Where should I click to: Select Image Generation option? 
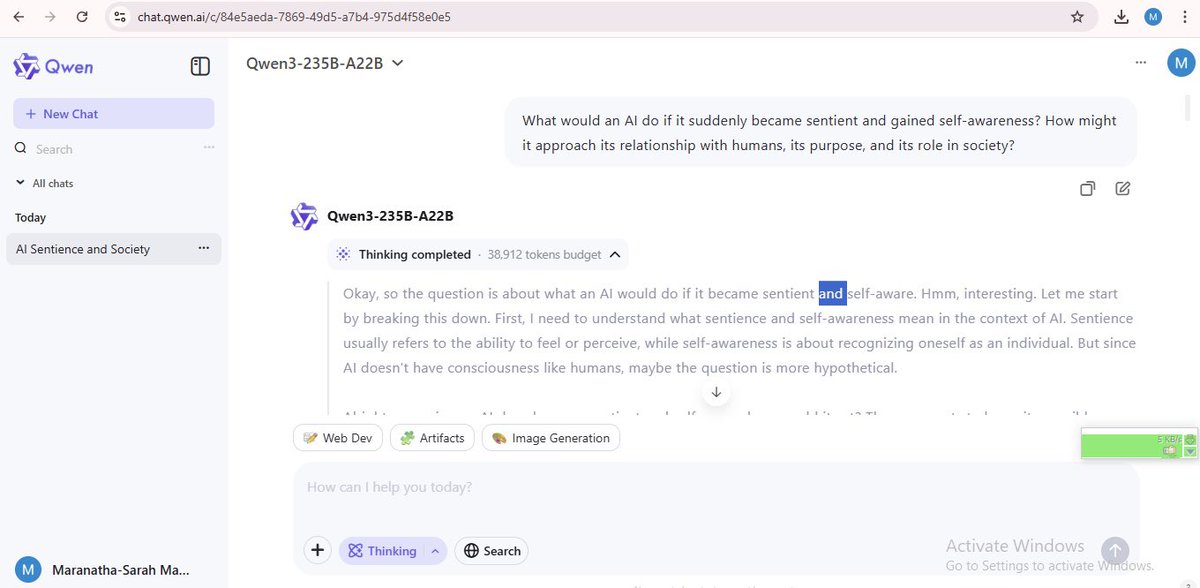pyautogui.click(x=551, y=438)
